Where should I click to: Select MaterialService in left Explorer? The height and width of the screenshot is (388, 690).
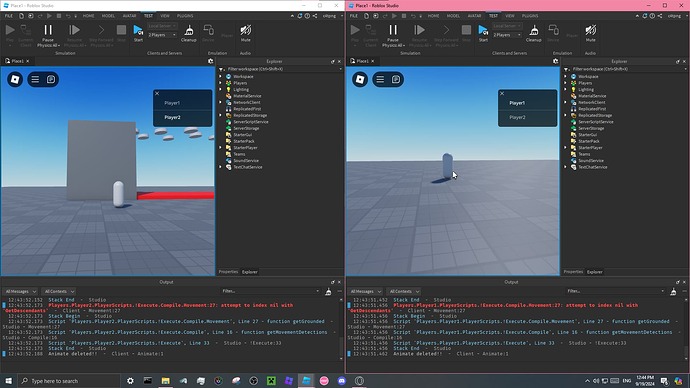[x=247, y=96]
